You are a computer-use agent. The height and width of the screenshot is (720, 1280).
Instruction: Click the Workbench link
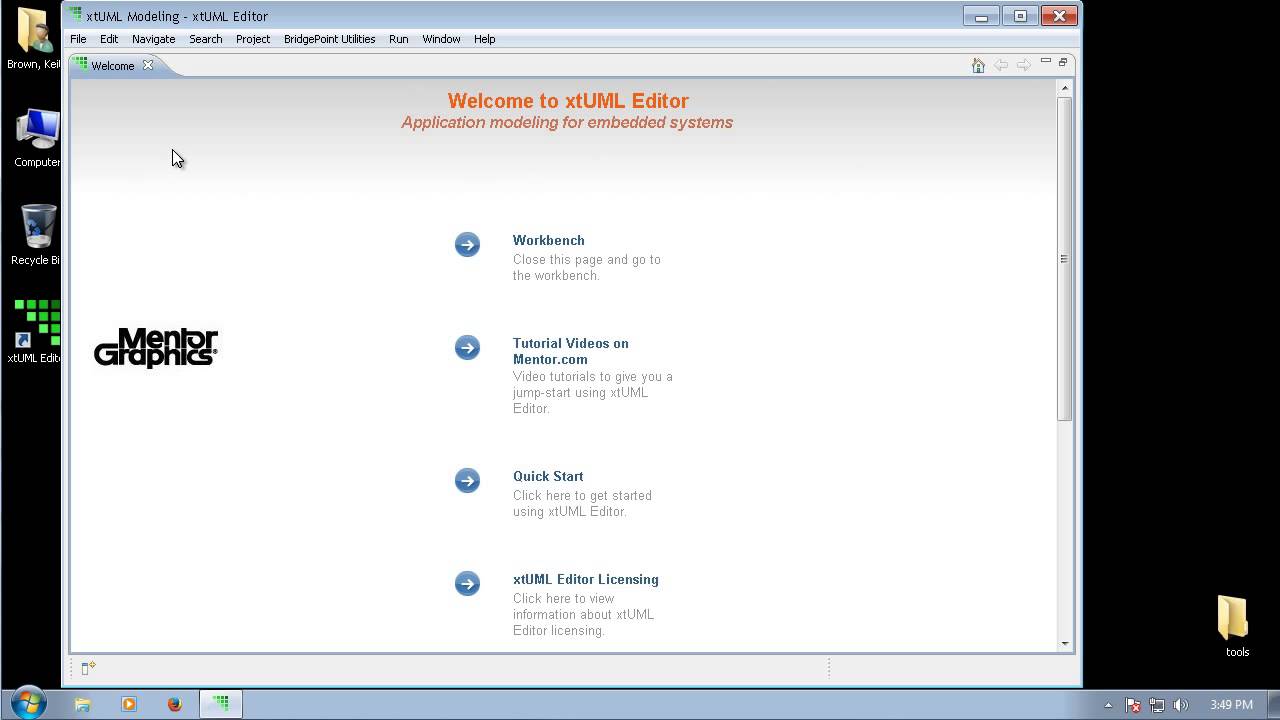549,240
